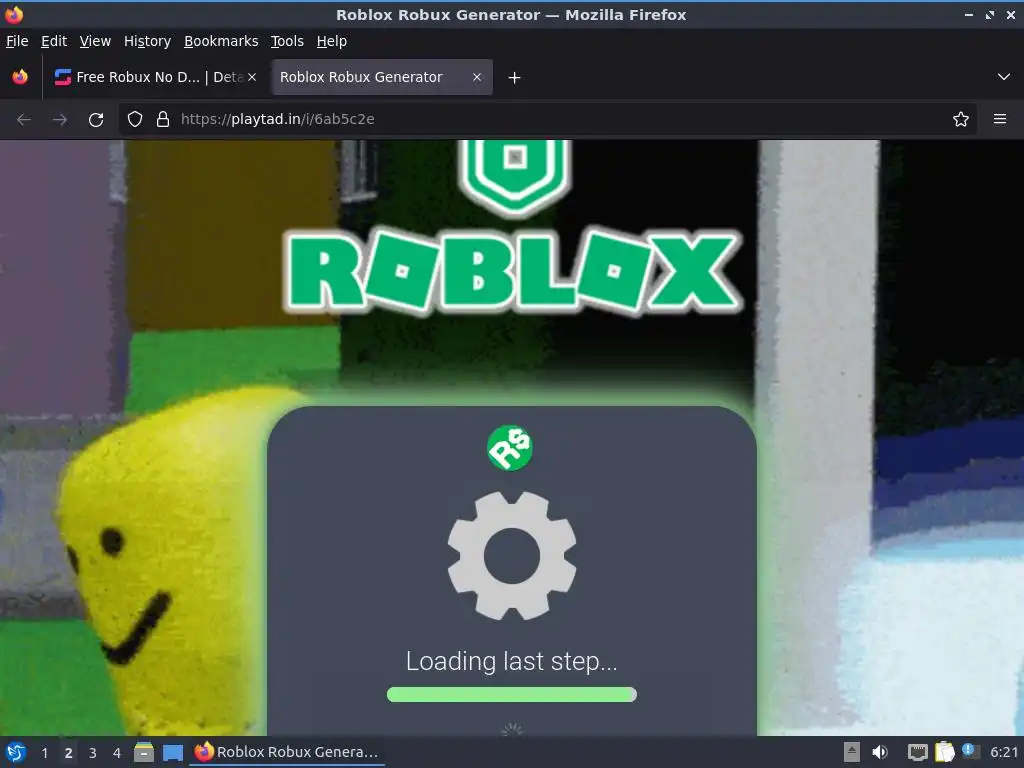The image size is (1024, 768).
Task: Open the Firefox hamburger application menu
Action: coord(1000,119)
